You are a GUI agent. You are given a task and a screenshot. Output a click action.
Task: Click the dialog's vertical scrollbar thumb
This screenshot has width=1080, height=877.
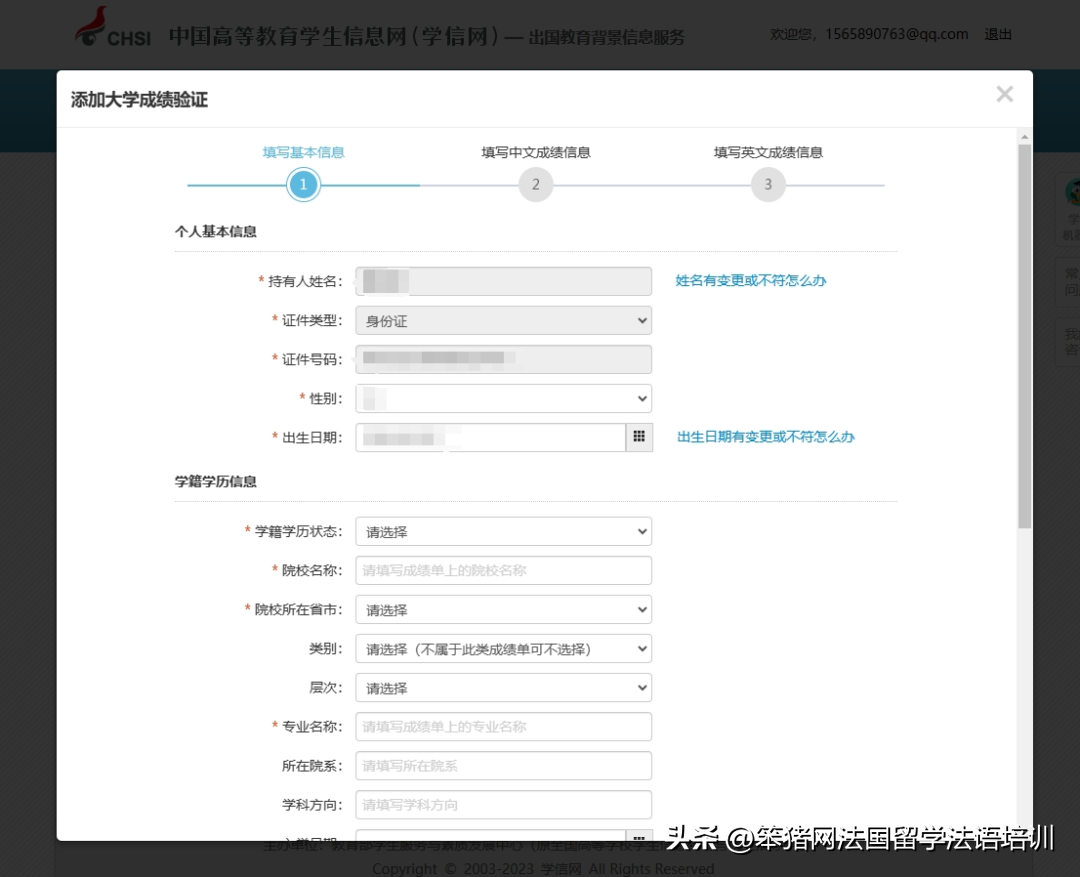(1024, 335)
